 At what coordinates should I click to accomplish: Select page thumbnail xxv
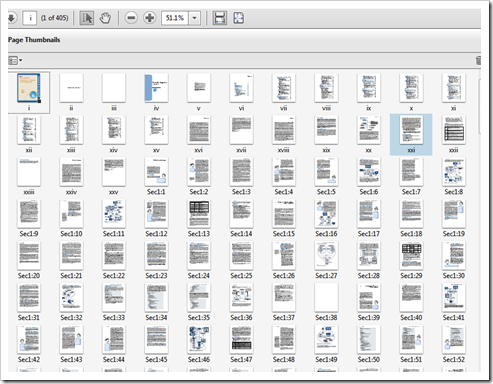(x=114, y=172)
